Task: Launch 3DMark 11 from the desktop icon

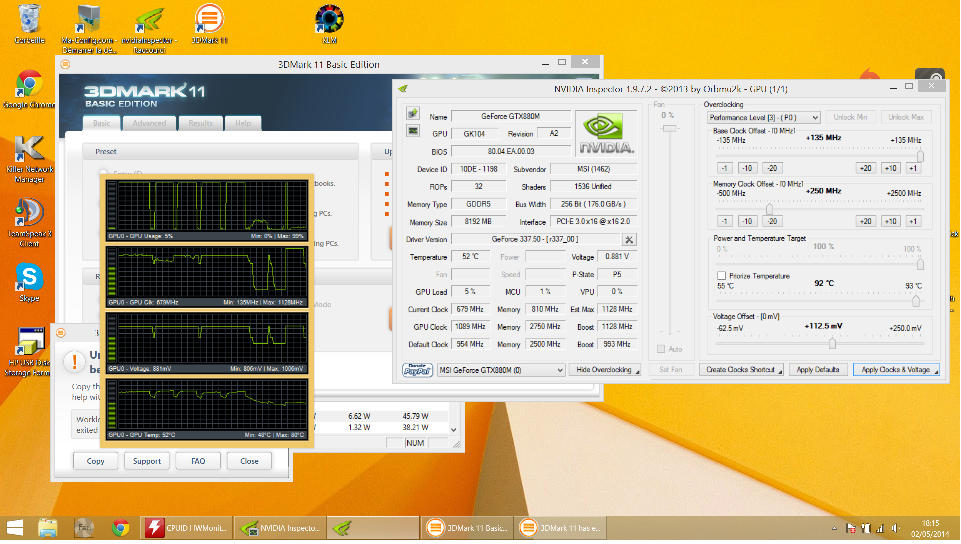Action: click(209, 25)
